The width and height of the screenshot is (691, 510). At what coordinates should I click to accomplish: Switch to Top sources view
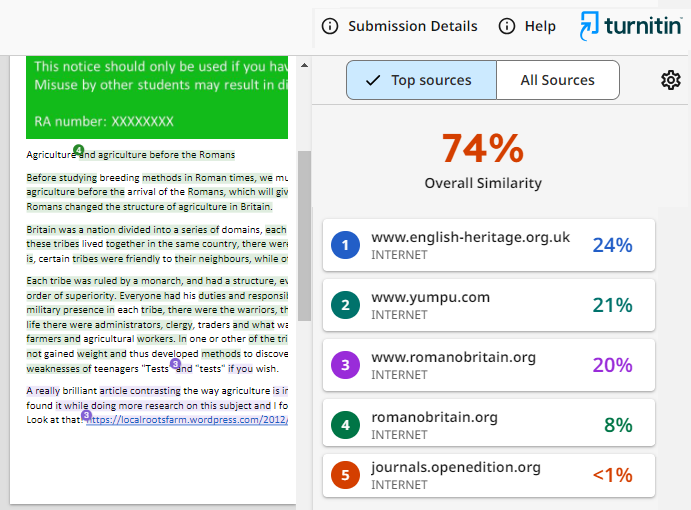point(421,80)
